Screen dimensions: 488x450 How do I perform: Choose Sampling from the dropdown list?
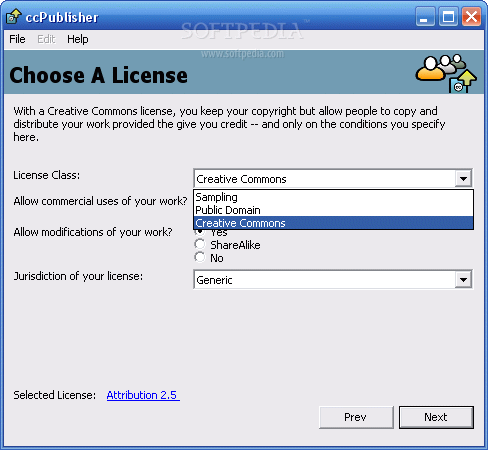click(x=333, y=197)
